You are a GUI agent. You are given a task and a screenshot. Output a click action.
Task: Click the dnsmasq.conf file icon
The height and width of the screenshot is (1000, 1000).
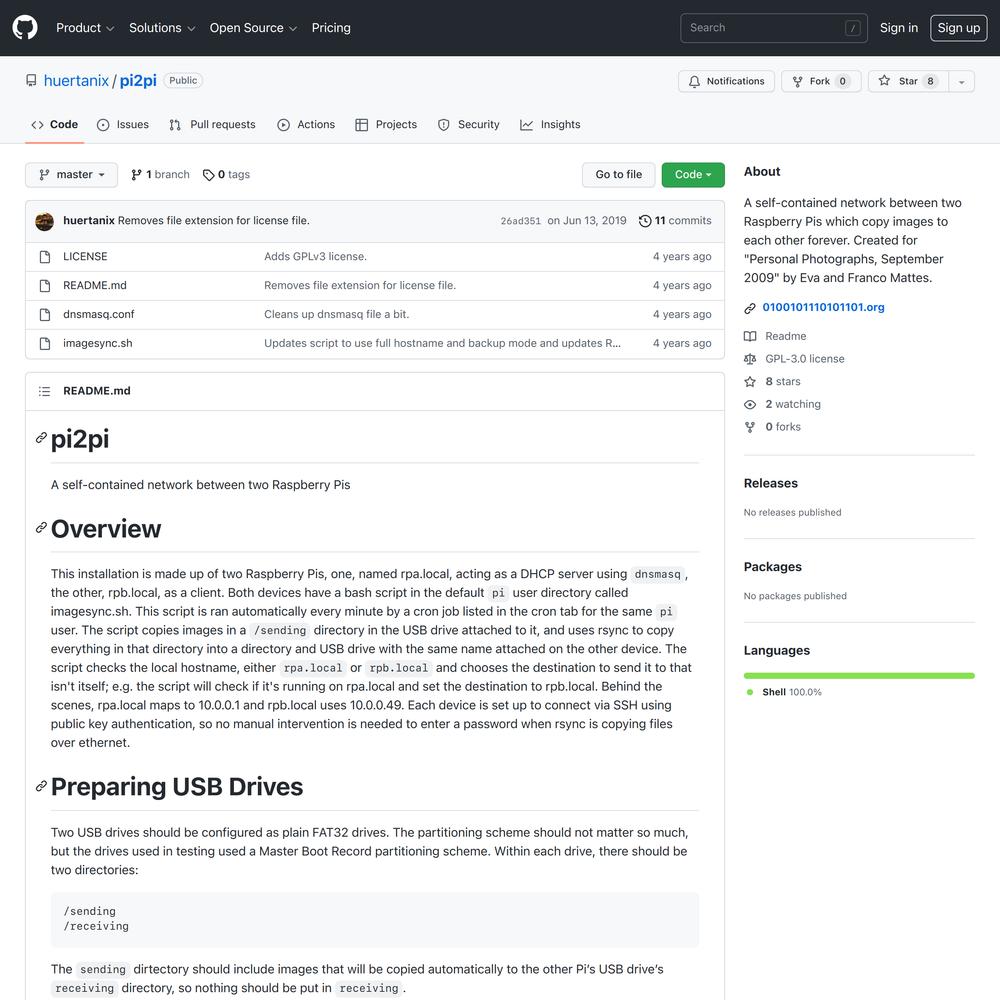[45, 315]
